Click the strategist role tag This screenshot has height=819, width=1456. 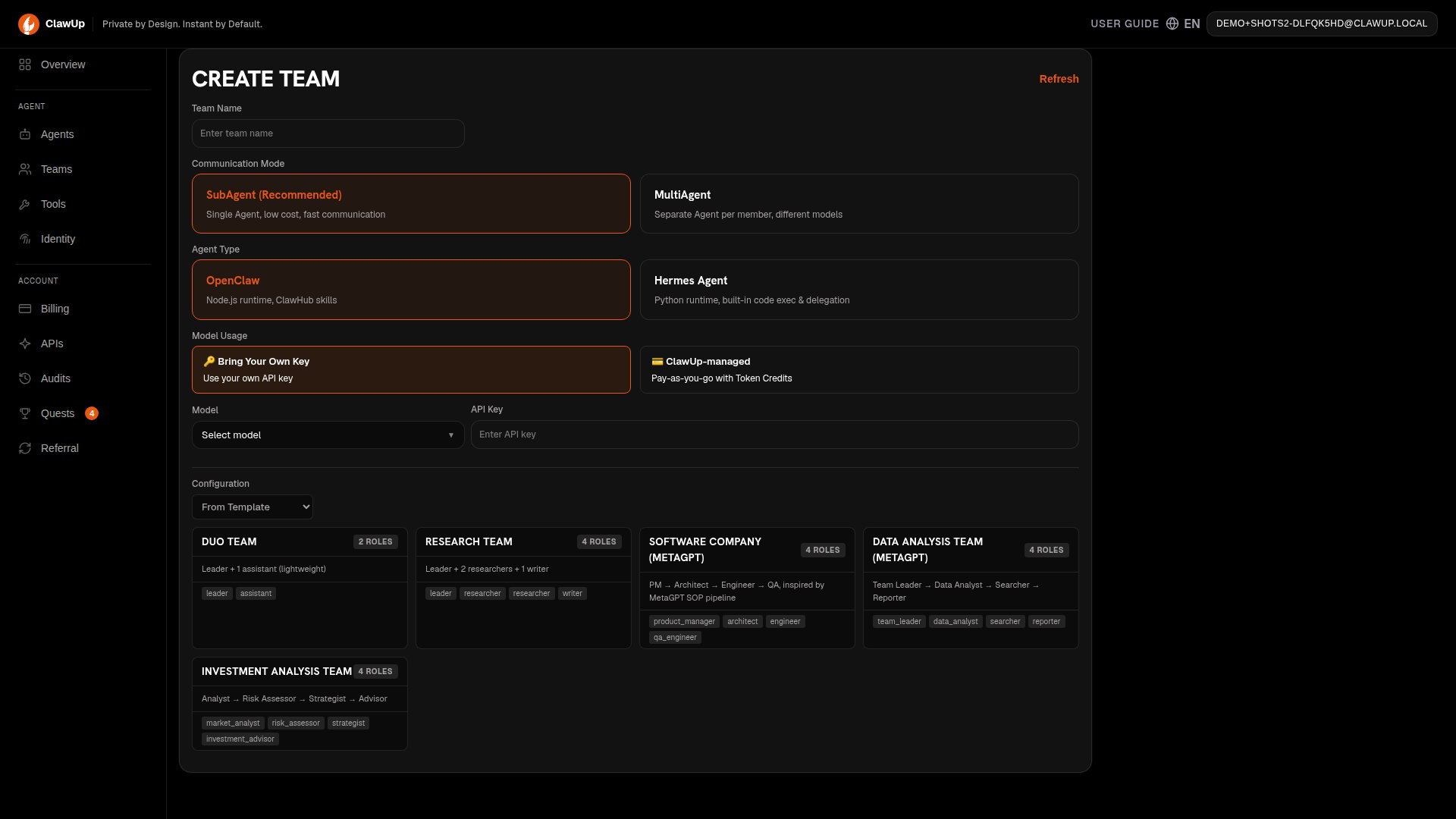[x=348, y=723]
